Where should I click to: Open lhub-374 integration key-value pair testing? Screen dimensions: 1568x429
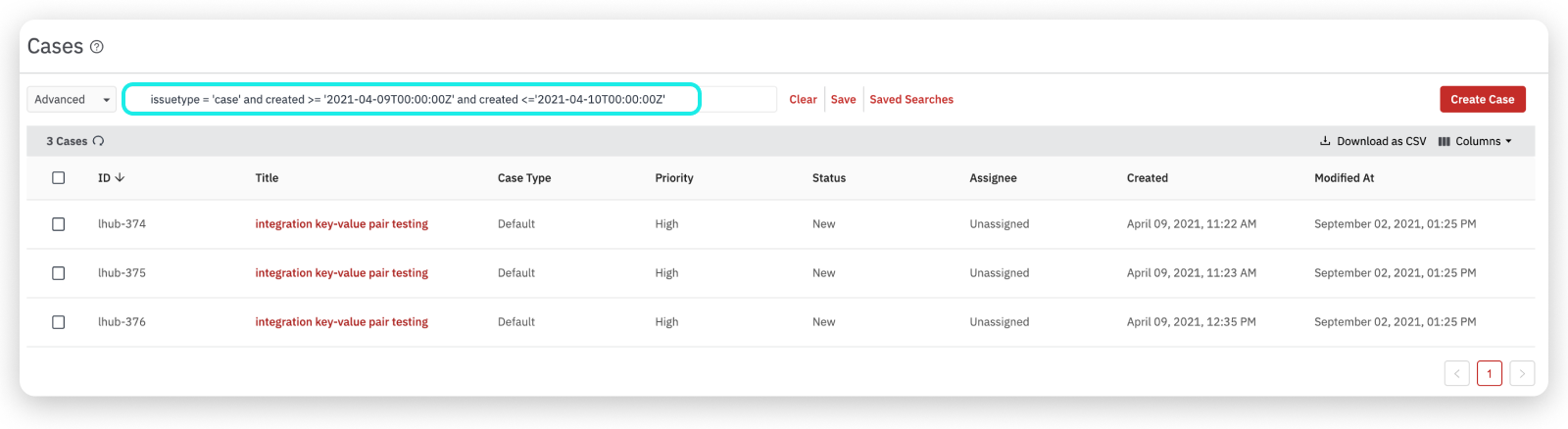click(x=341, y=224)
